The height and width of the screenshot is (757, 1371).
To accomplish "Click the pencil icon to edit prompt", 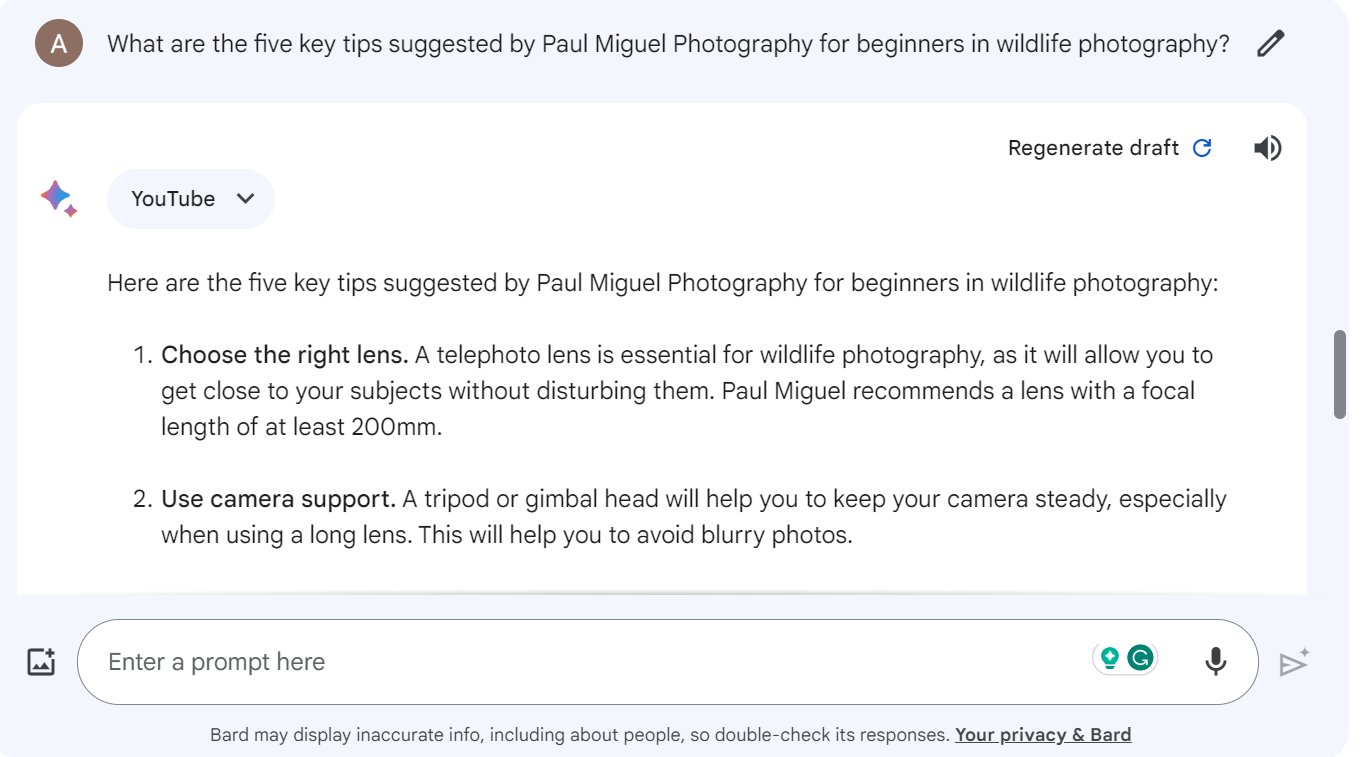I will pos(1270,44).
